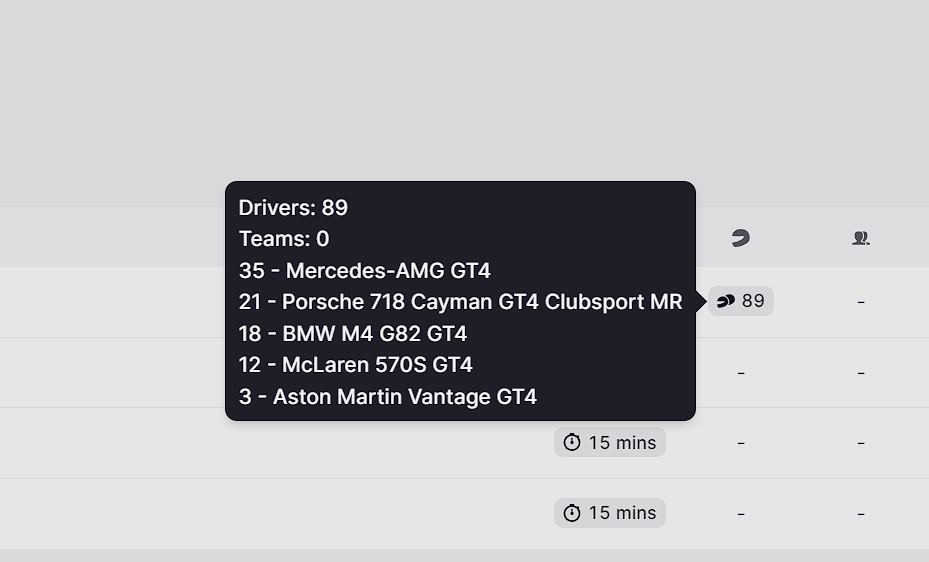The width and height of the screenshot is (929, 562).
Task: Select the bottom "15 mins" duration text
Action: point(623,513)
